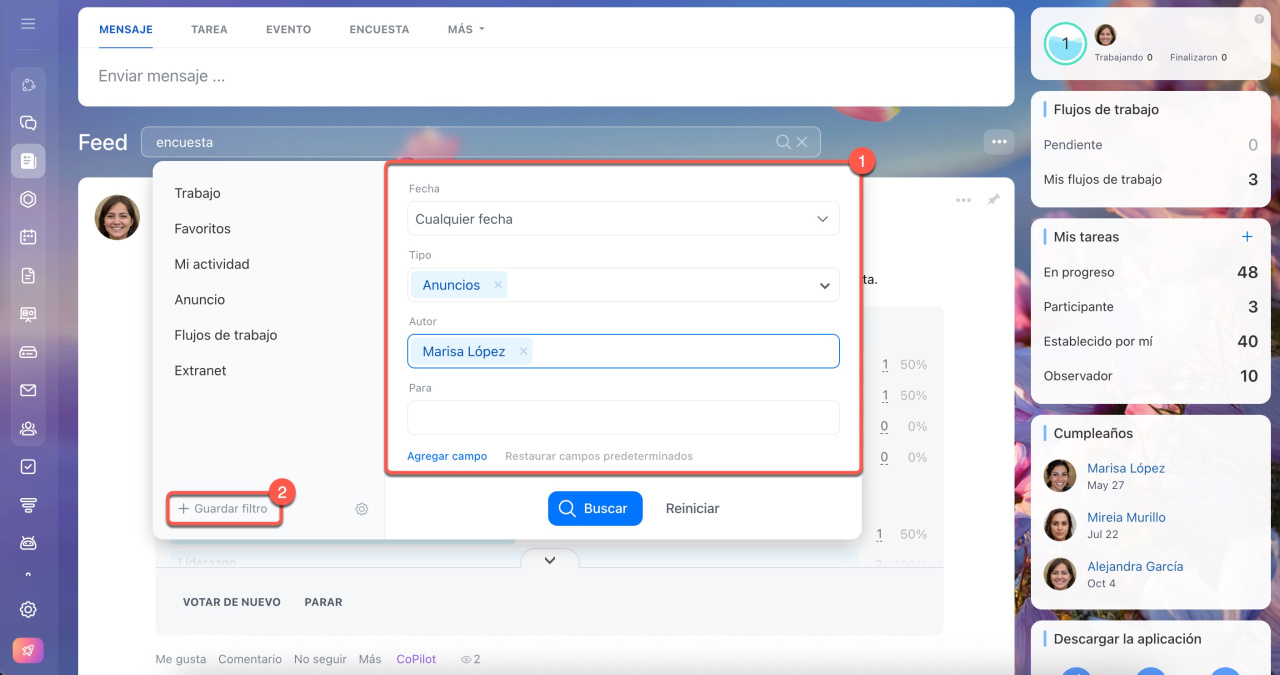Viewport: 1280px width, 675px height.
Task: Expand the Fecha date dropdown
Action: [822, 219]
